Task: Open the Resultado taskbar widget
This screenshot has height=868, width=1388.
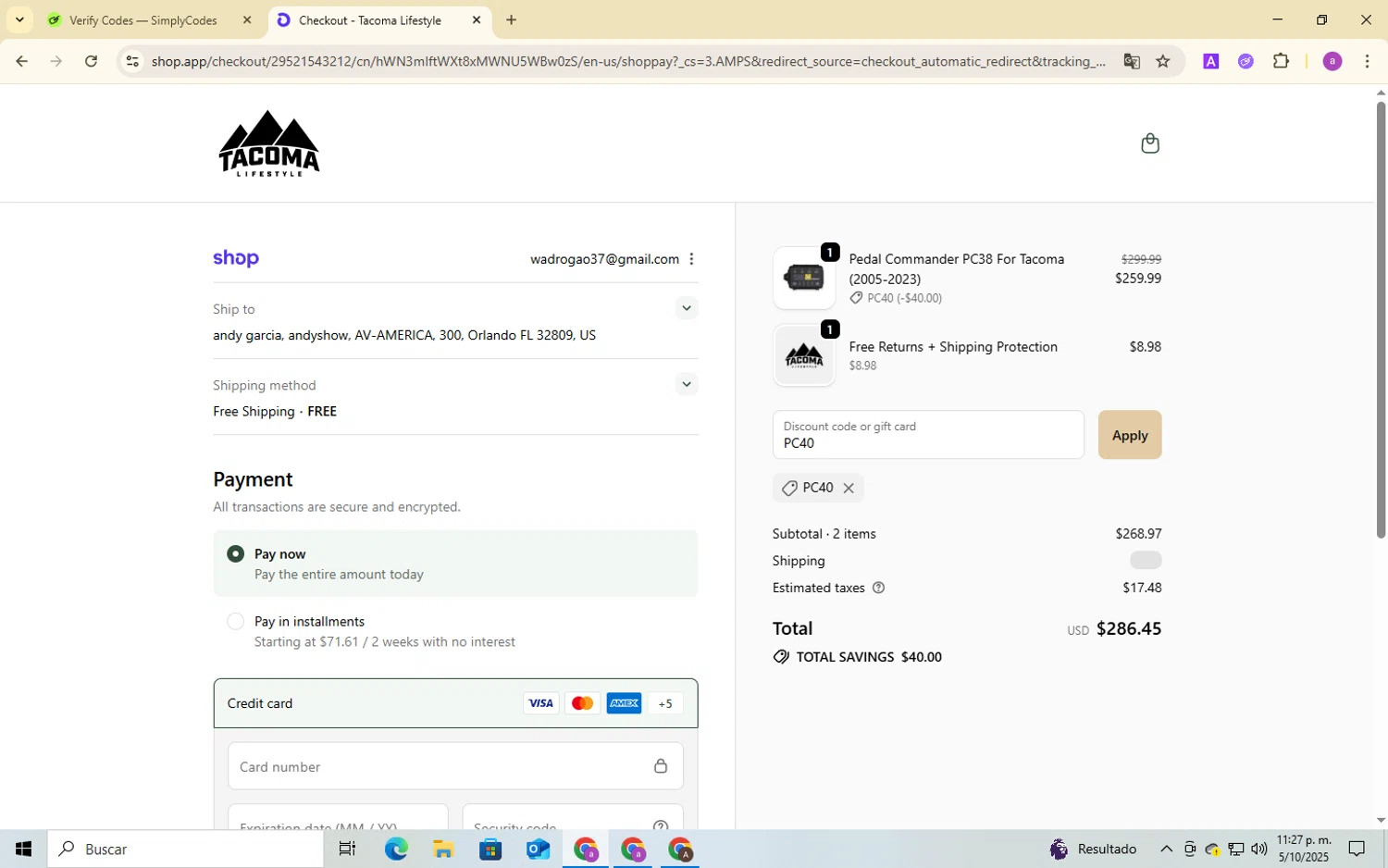Action: coord(1093,849)
